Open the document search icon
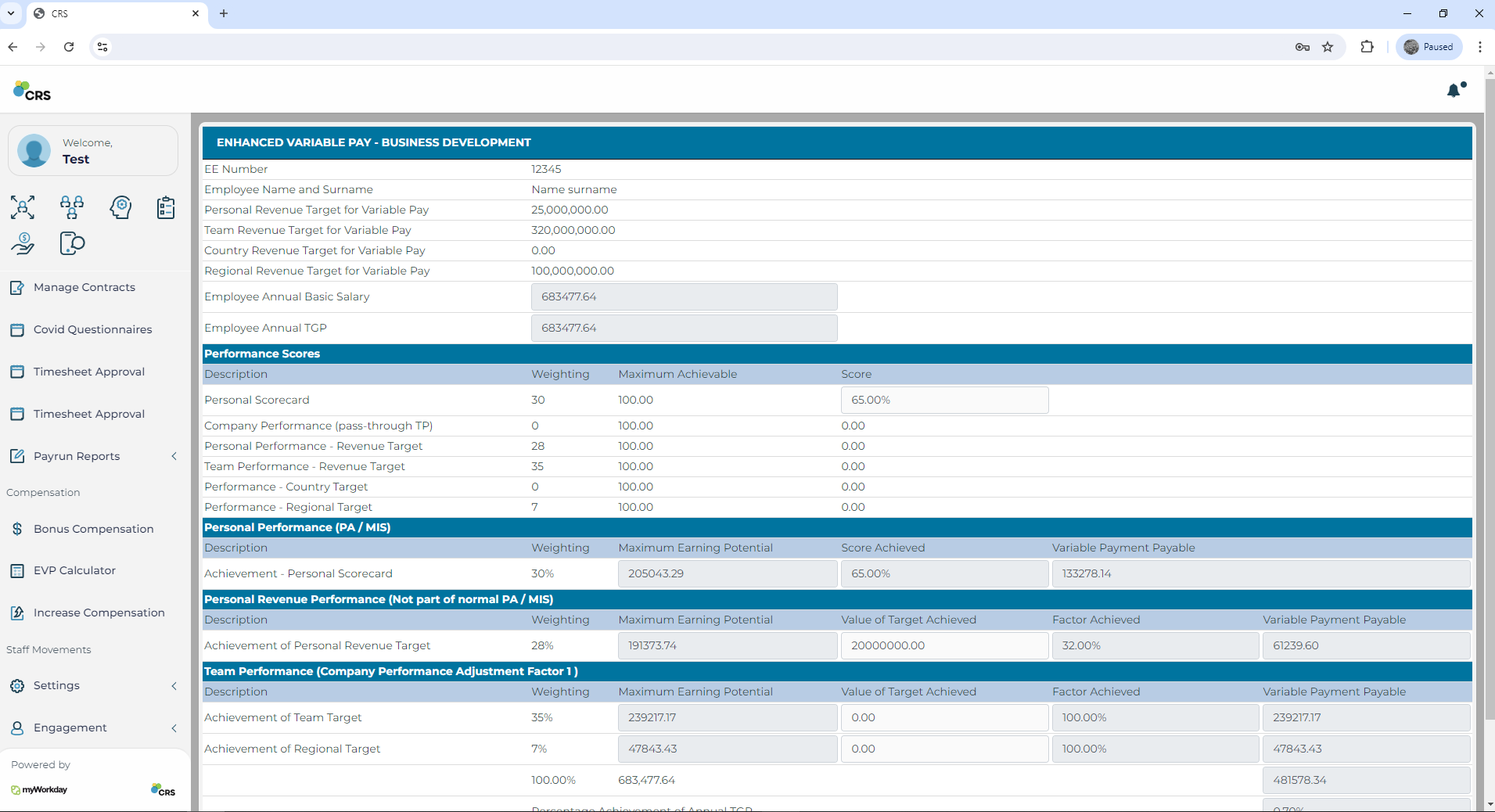Screen dimensions: 1495x812 click(x=72, y=243)
